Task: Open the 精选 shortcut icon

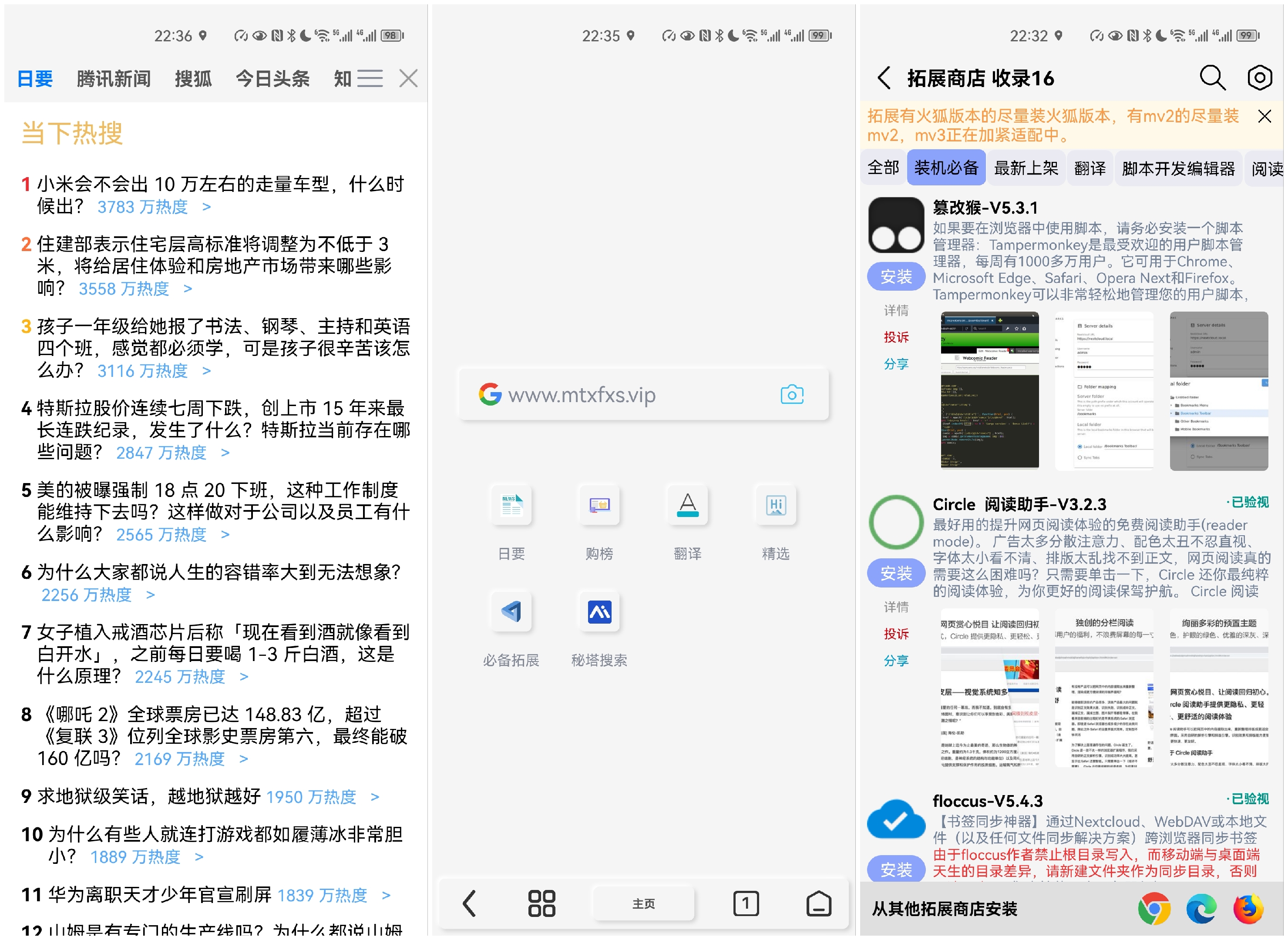Action: (775, 505)
